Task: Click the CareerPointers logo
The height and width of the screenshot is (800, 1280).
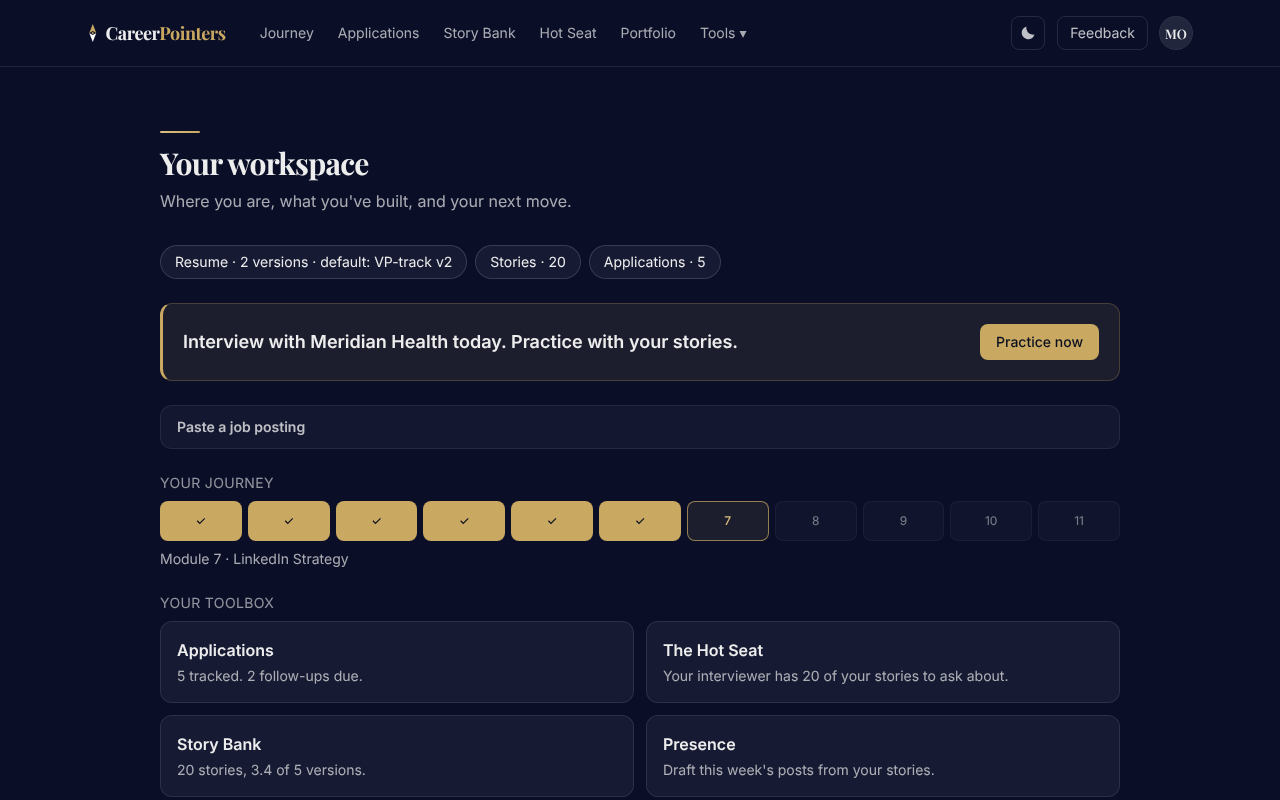Action: click(157, 33)
